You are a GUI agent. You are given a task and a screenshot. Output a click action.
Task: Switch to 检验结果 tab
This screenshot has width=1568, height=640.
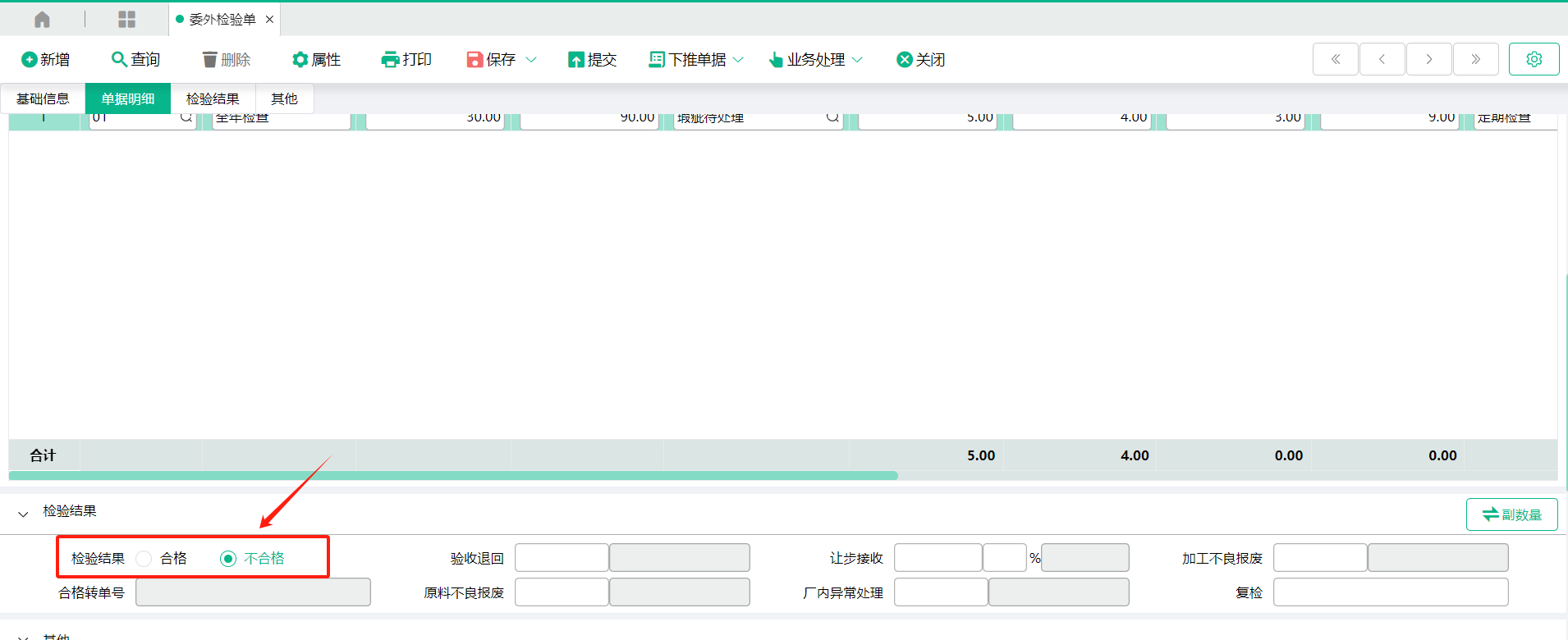(x=213, y=98)
